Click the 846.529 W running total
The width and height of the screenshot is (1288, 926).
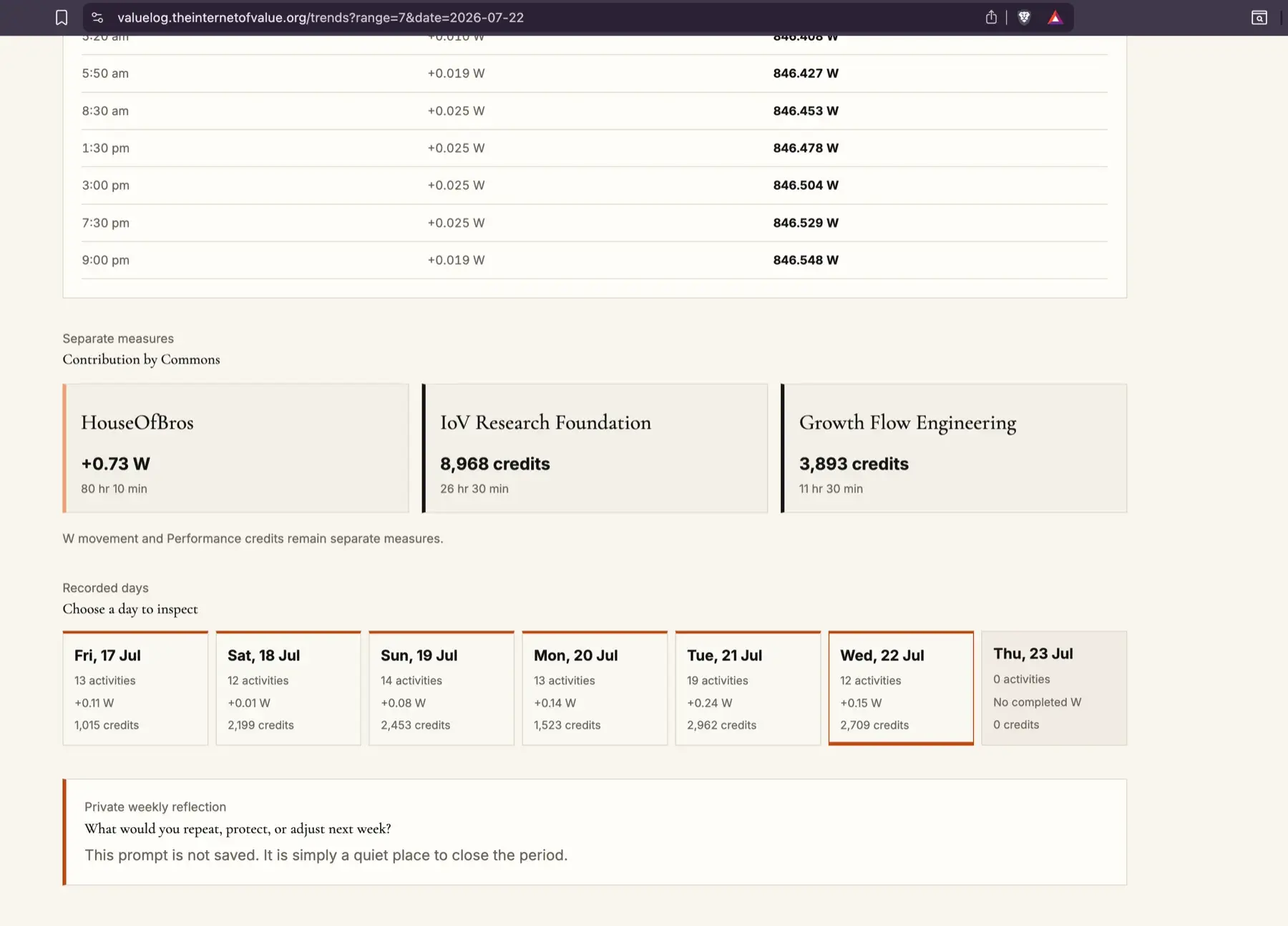tap(806, 223)
